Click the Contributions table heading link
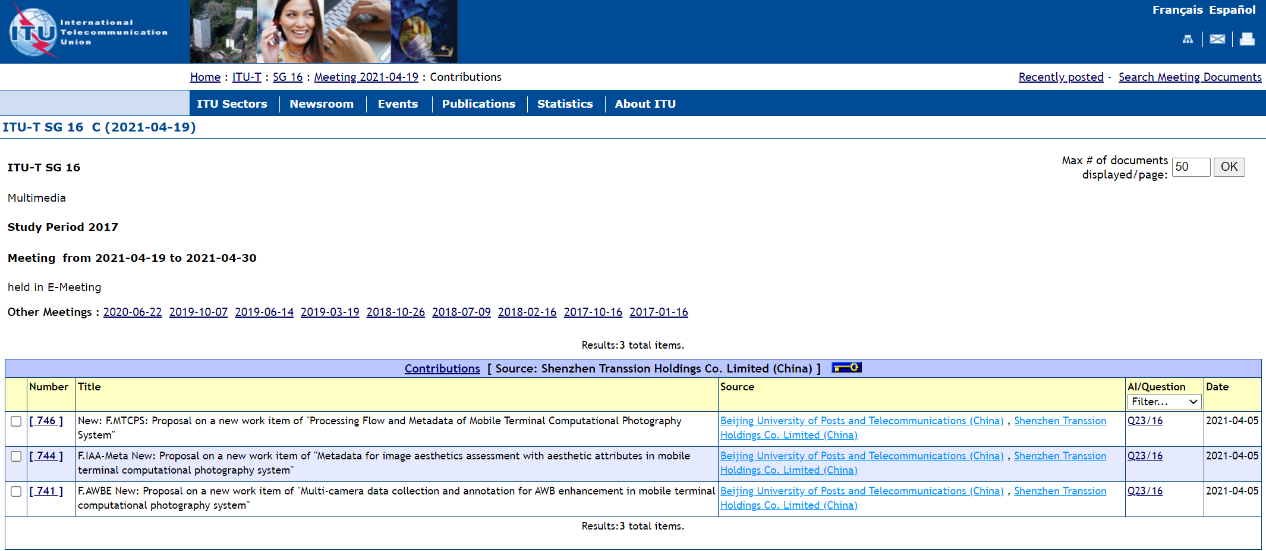This screenshot has height=551, width=1266. point(442,369)
